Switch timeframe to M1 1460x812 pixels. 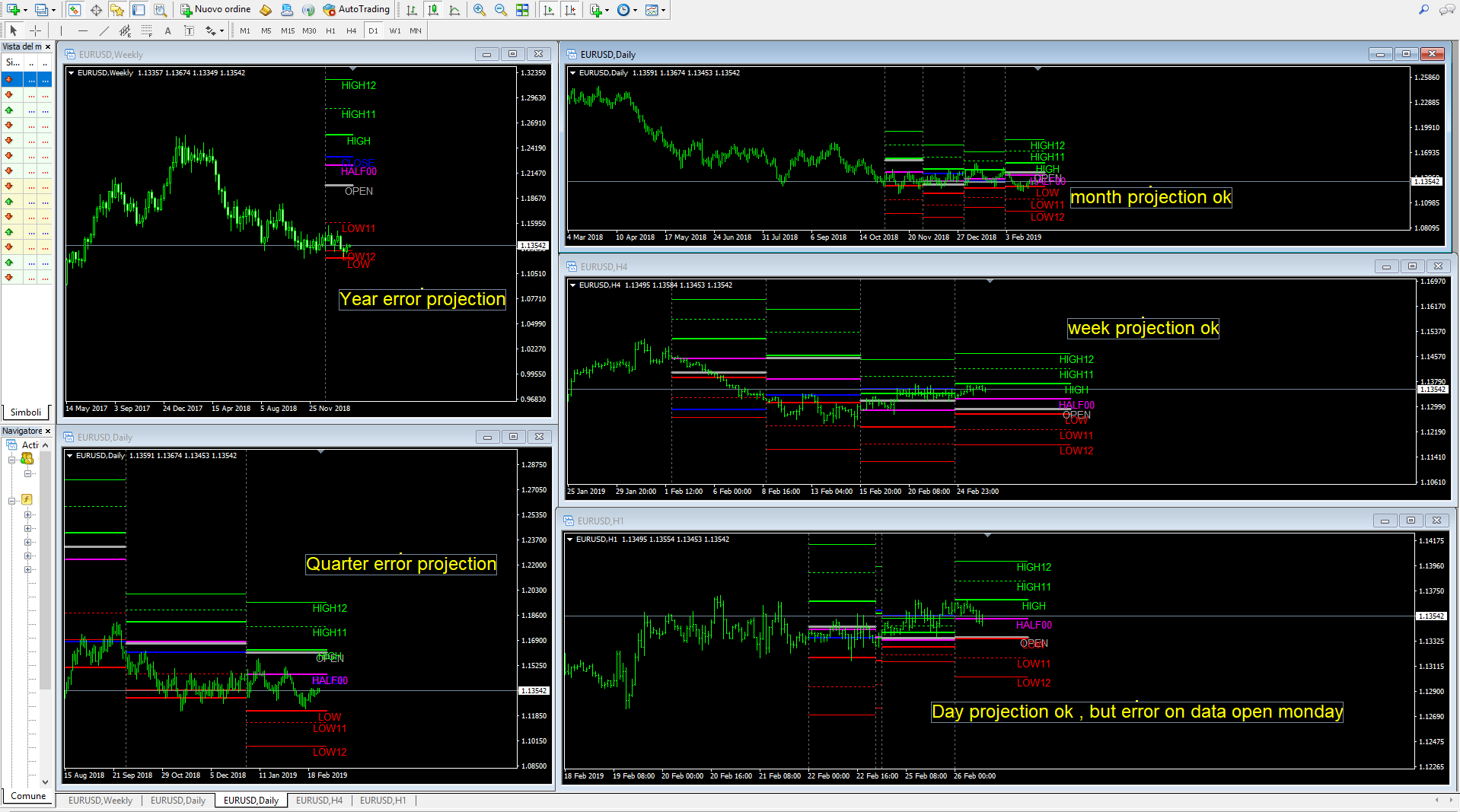point(245,31)
